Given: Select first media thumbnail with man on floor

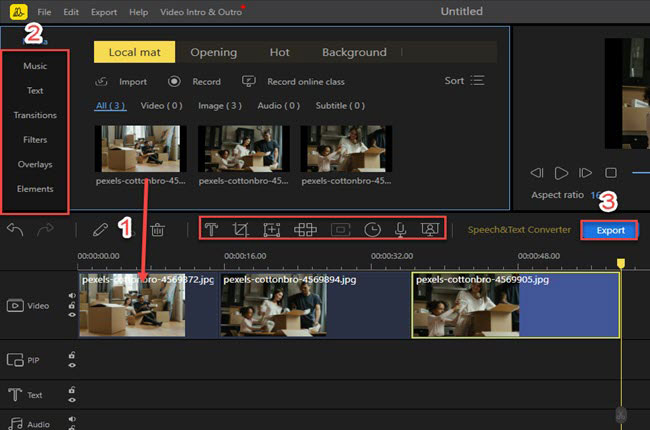Looking at the screenshot, I should (141, 149).
